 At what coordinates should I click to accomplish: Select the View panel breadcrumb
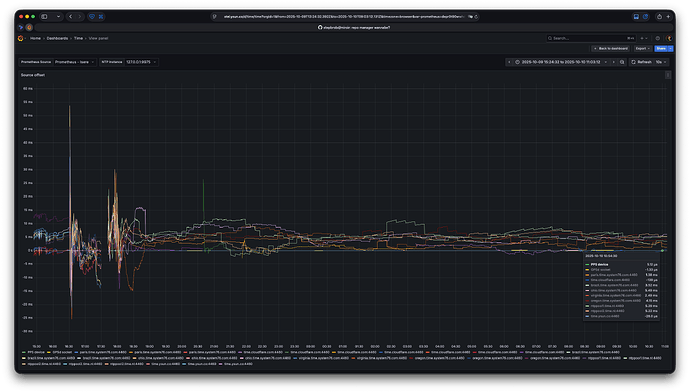[x=98, y=38]
